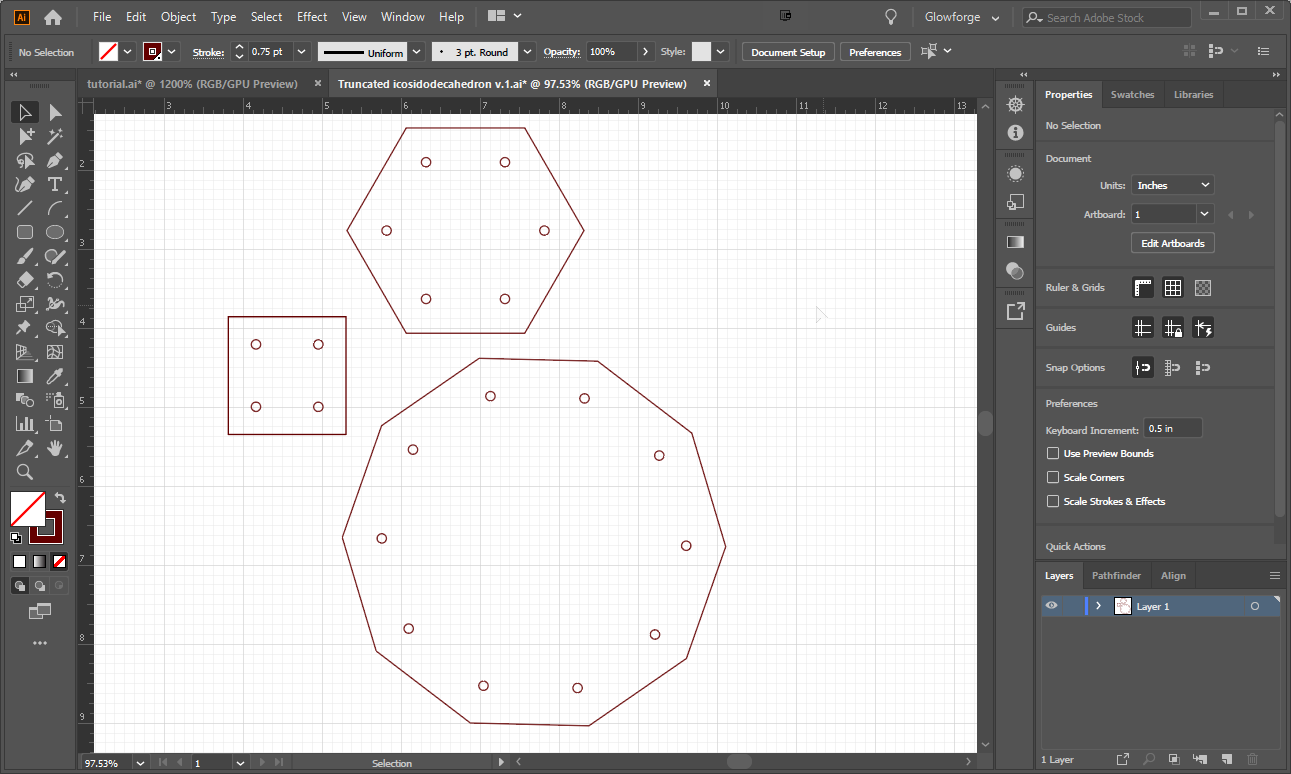1291x774 pixels.
Task: Select the Gradient tool
Action: (x=25, y=376)
